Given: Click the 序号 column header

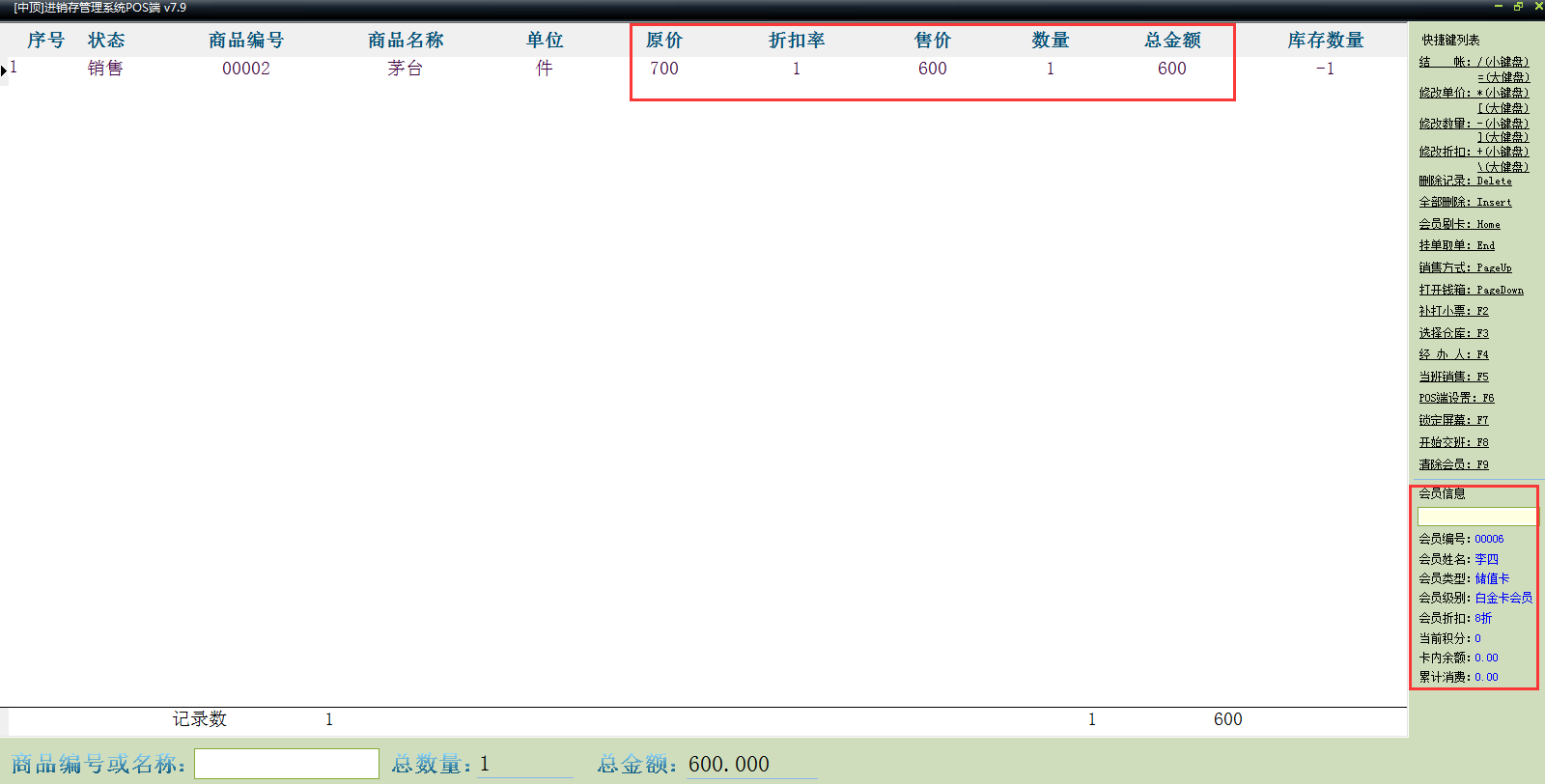Looking at the screenshot, I should 45,40.
